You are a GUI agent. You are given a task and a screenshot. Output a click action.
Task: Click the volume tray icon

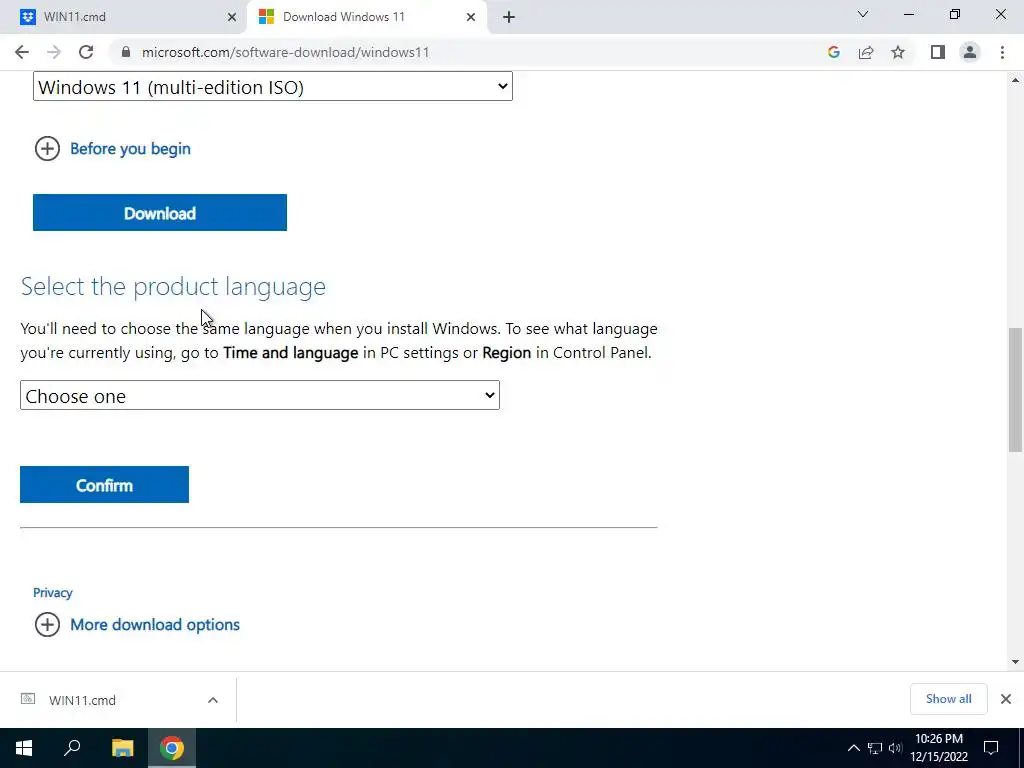coord(895,748)
